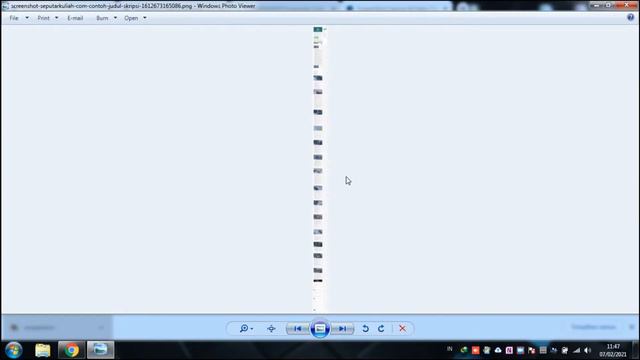The width and height of the screenshot is (640, 360).
Task: Go to the next image
Action: point(342,329)
